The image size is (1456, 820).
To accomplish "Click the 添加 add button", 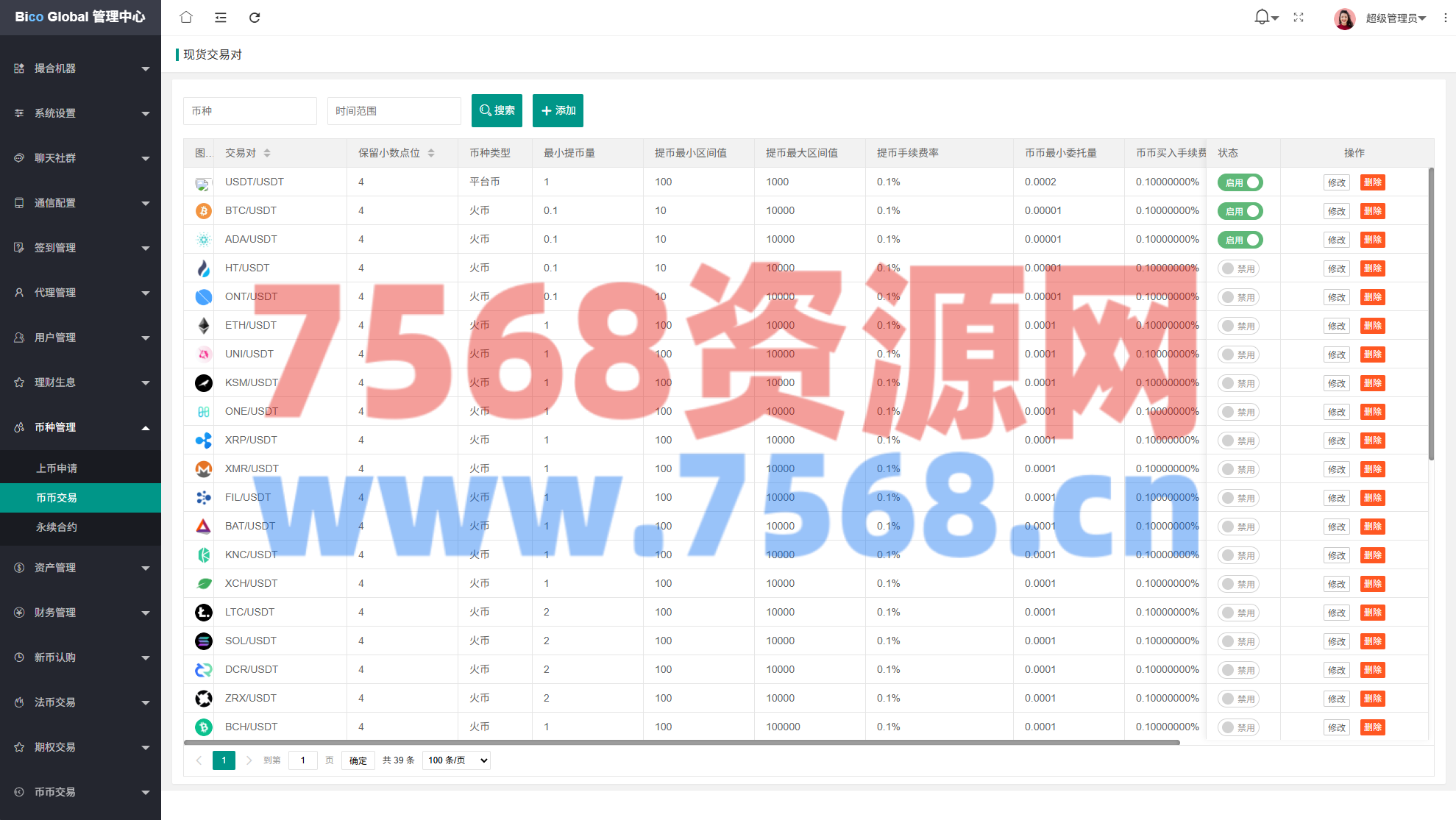I will 558,110.
